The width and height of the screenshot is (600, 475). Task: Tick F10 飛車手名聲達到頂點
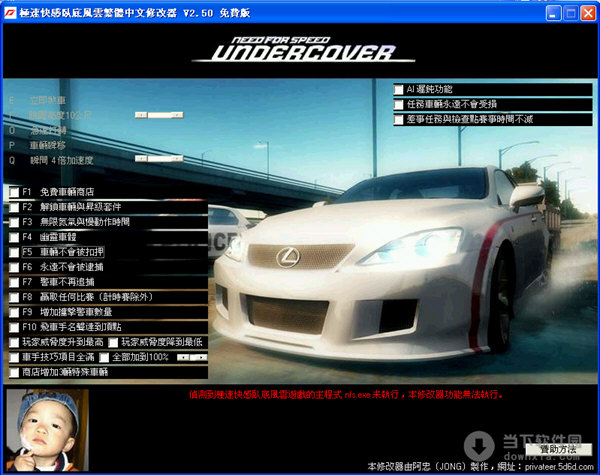tap(14, 327)
